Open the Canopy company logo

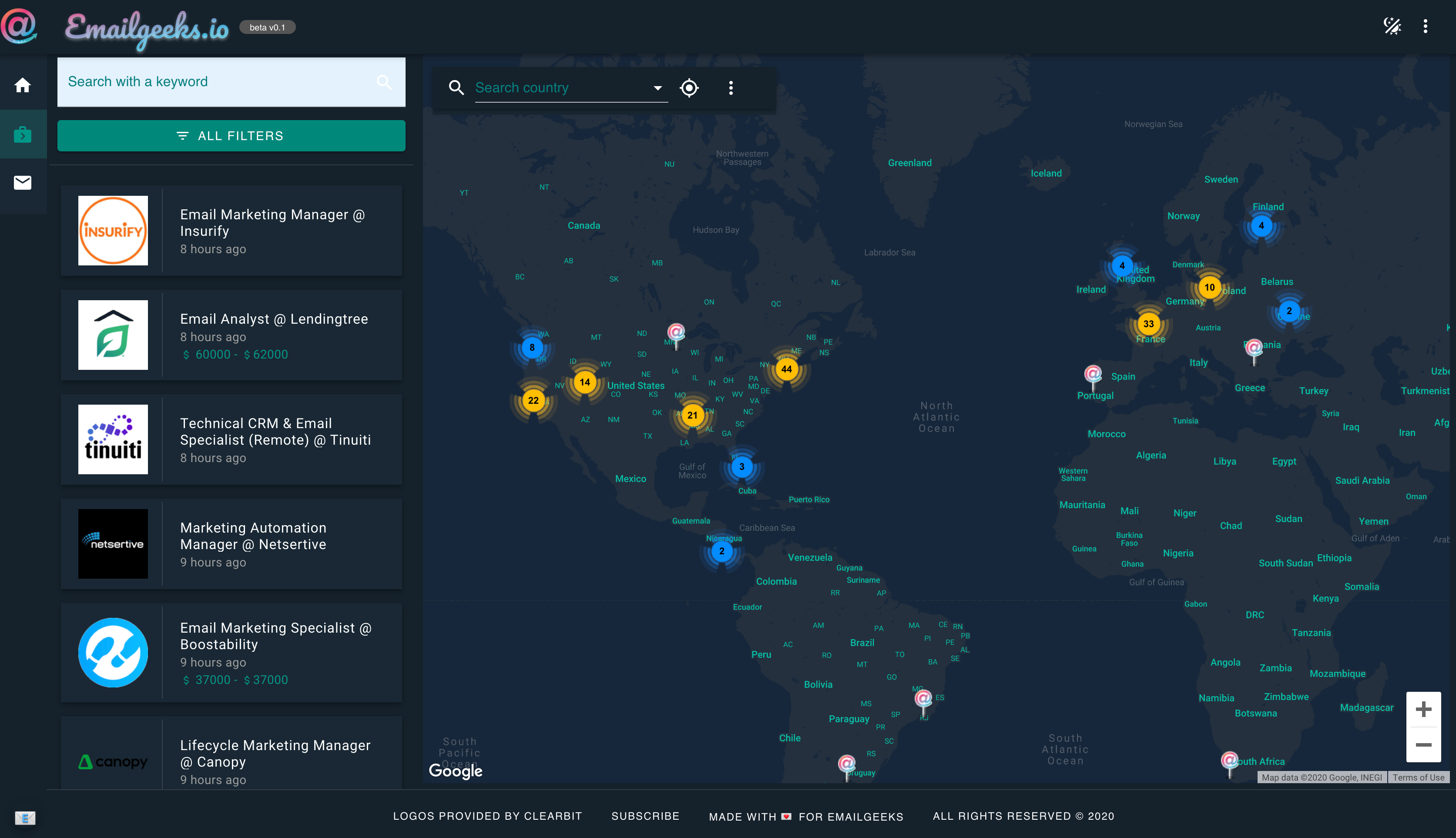tap(113, 762)
